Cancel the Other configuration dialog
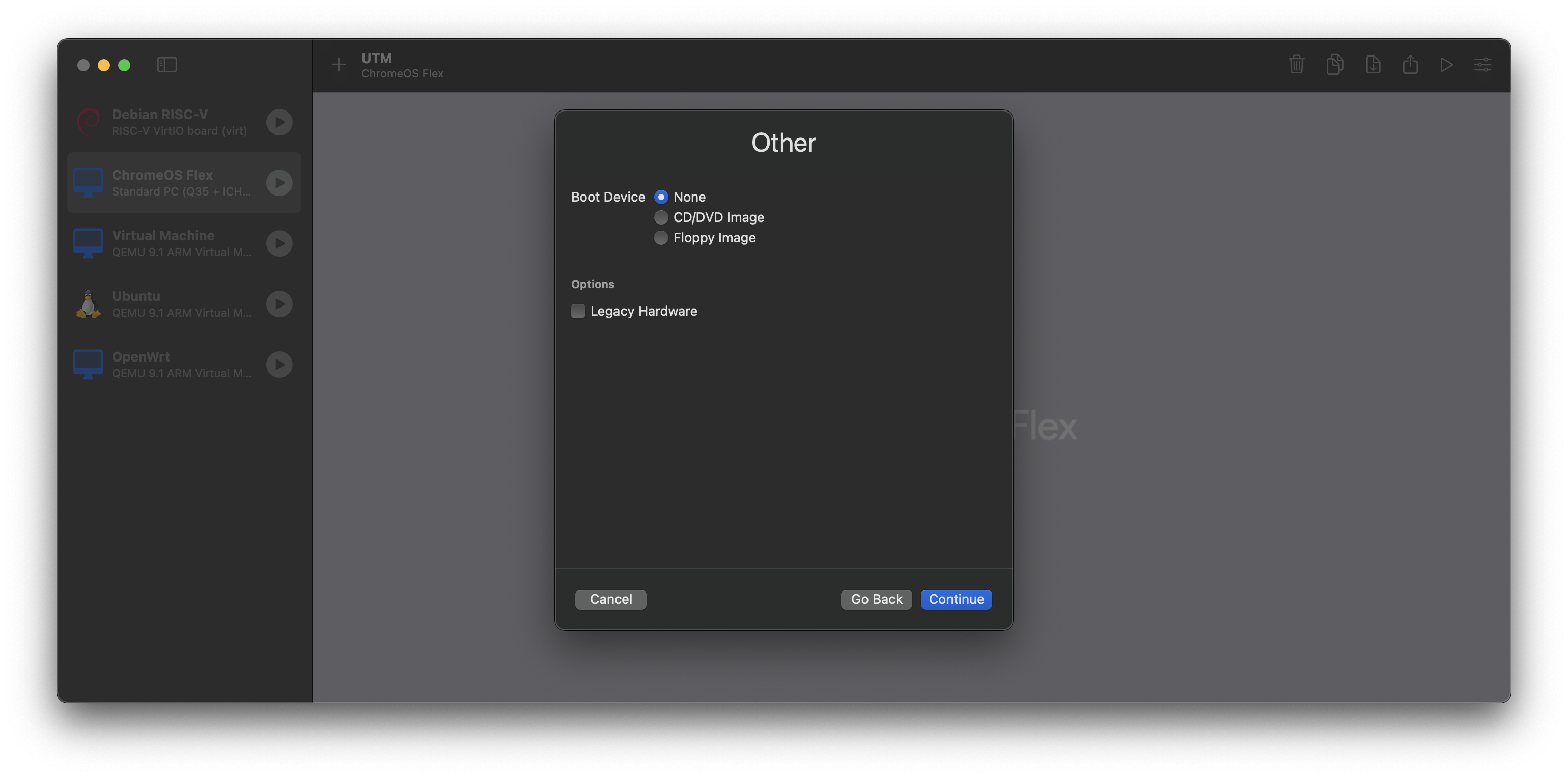Image resolution: width=1568 pixels, height=778 pixels. (610, 599)
